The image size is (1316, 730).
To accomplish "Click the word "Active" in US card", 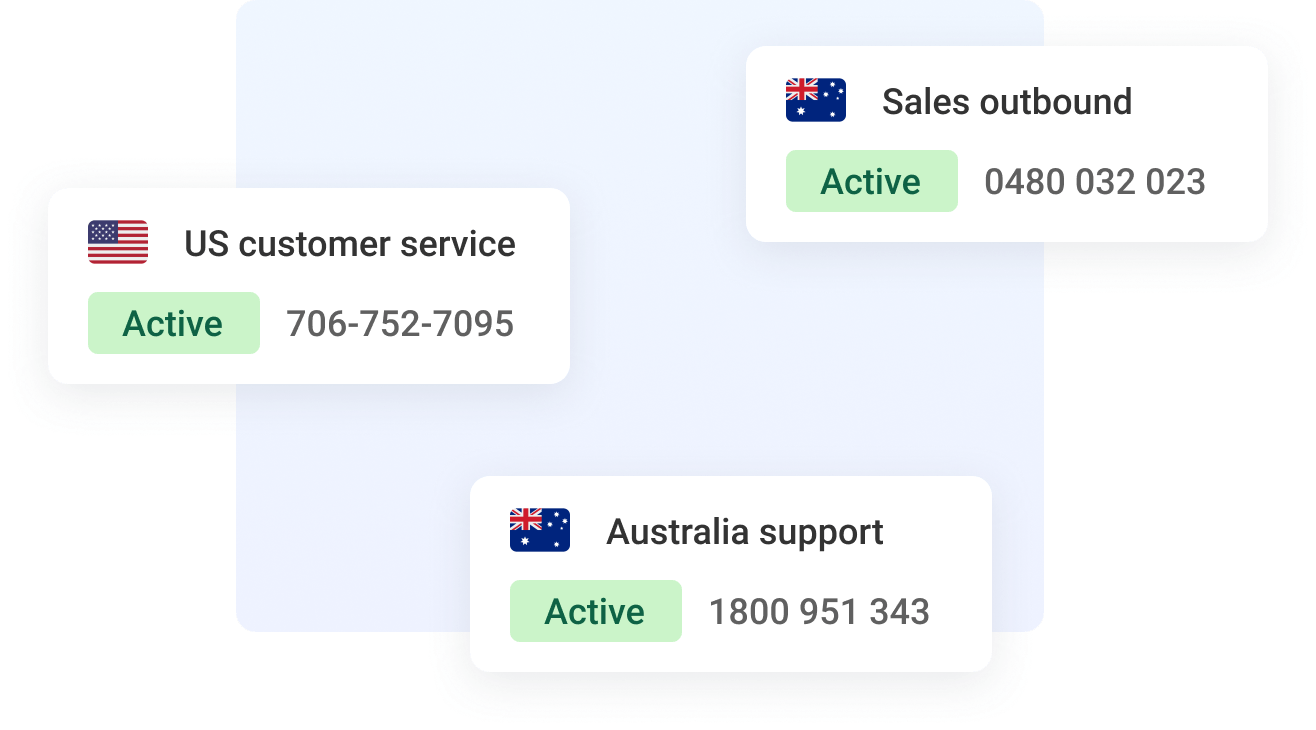I will (x=173, y=324).
